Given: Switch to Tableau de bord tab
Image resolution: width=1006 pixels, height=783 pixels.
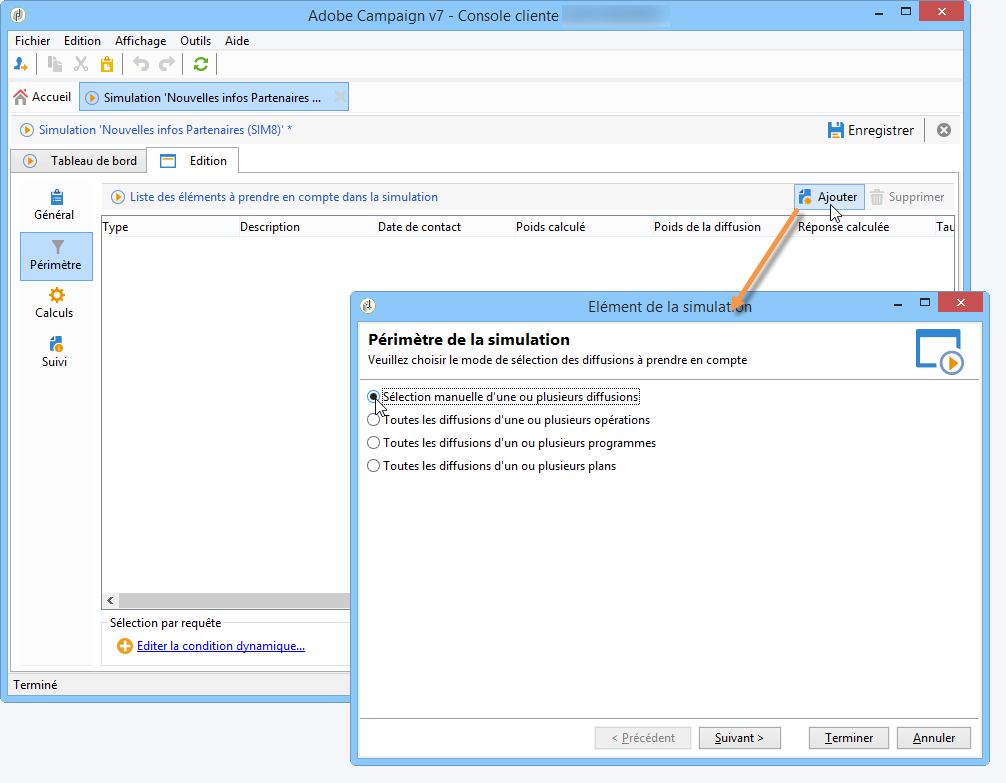Looking at the screenshot, I should click(80, 161).
